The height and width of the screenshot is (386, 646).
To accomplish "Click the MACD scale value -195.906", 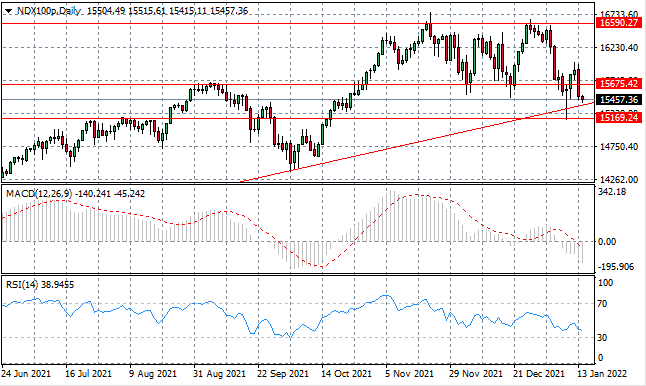I will [x=616, y=267].
